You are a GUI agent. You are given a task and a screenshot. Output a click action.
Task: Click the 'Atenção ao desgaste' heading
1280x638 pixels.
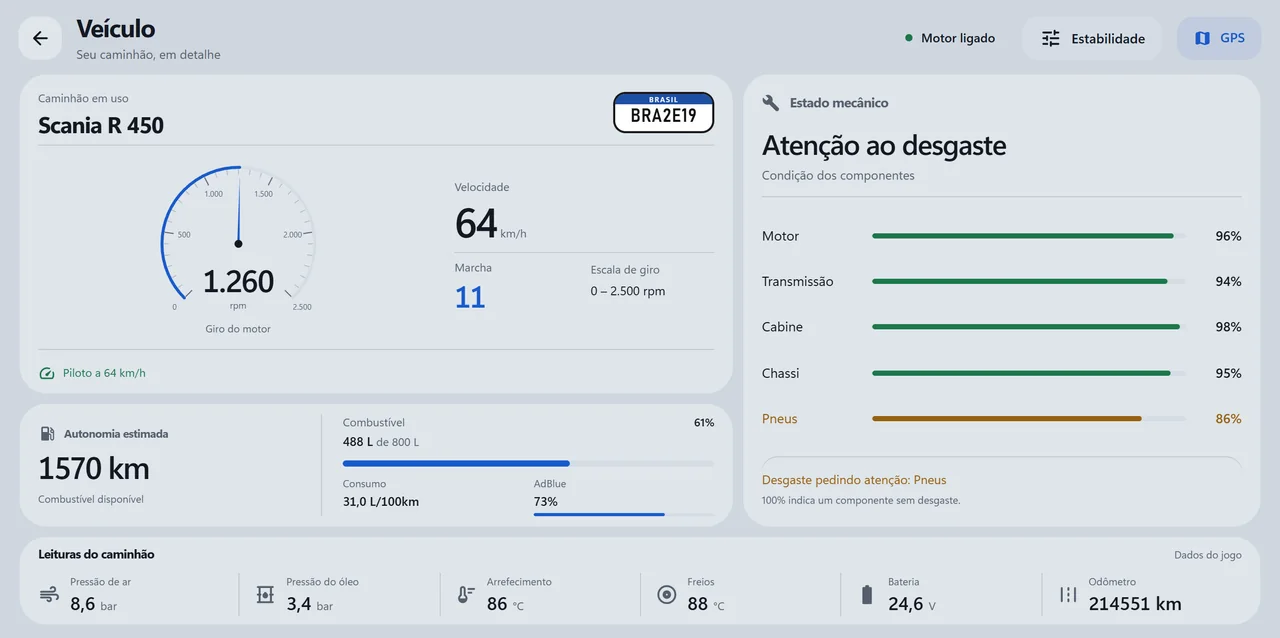point(884,146)
